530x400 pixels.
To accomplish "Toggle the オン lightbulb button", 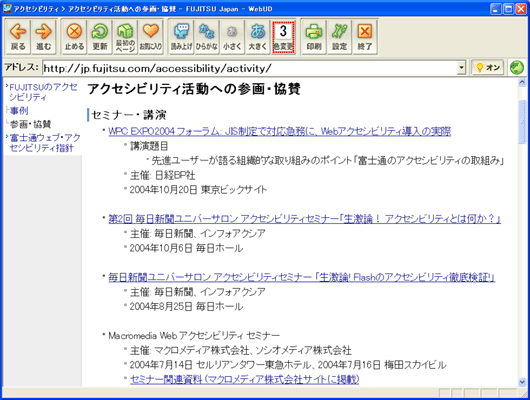I will tap(488, 68).
